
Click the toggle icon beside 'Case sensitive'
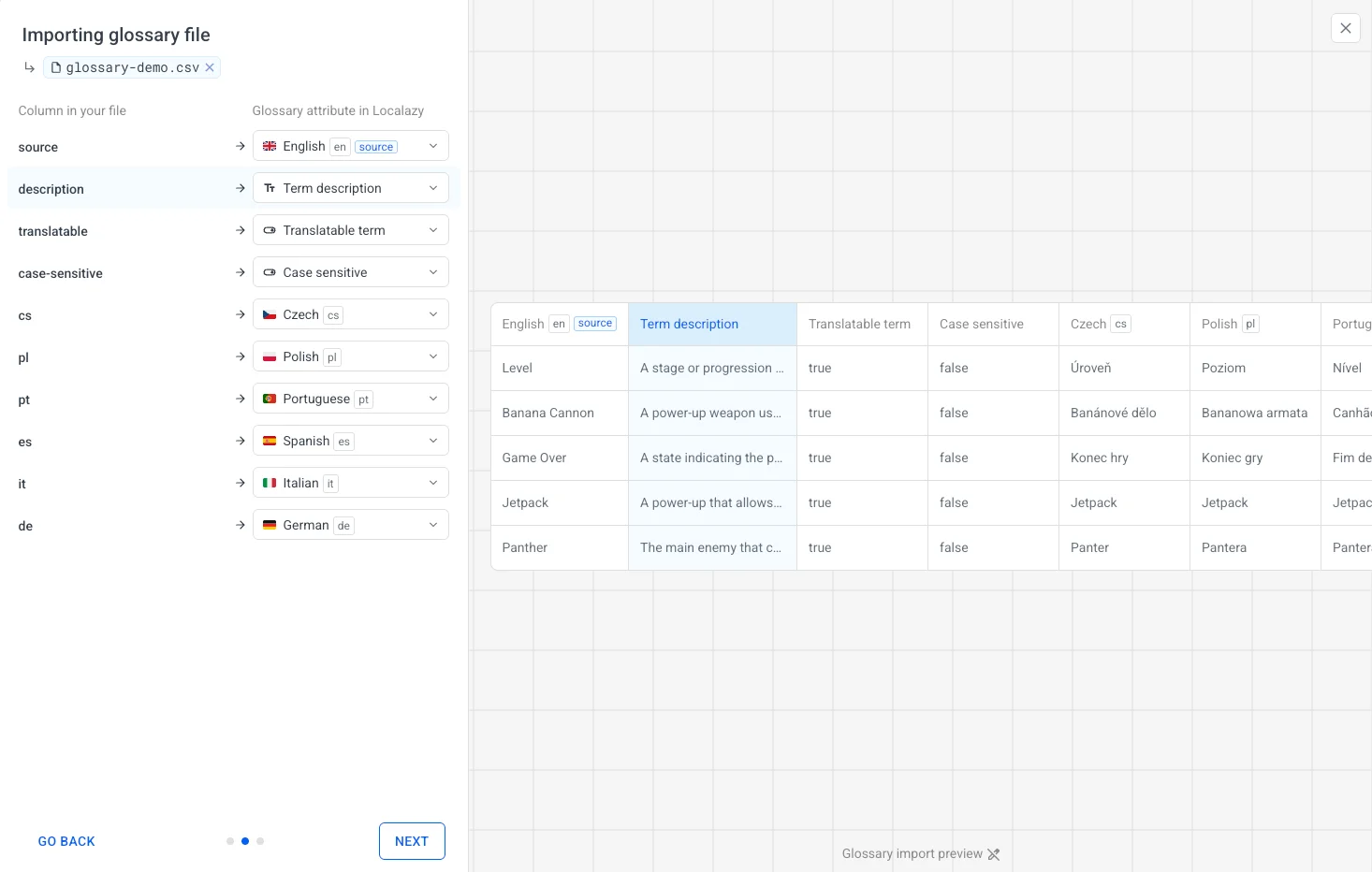coord(270,272)
